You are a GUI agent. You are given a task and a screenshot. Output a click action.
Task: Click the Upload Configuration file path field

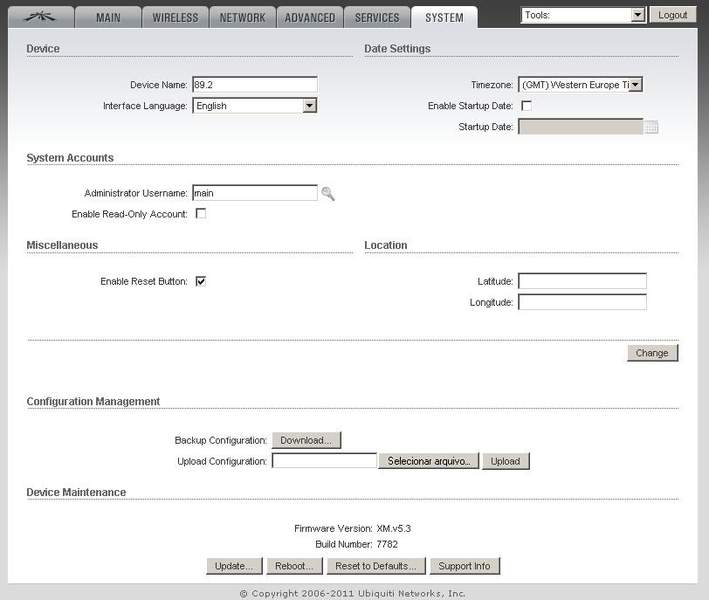[x=324, y=461]
